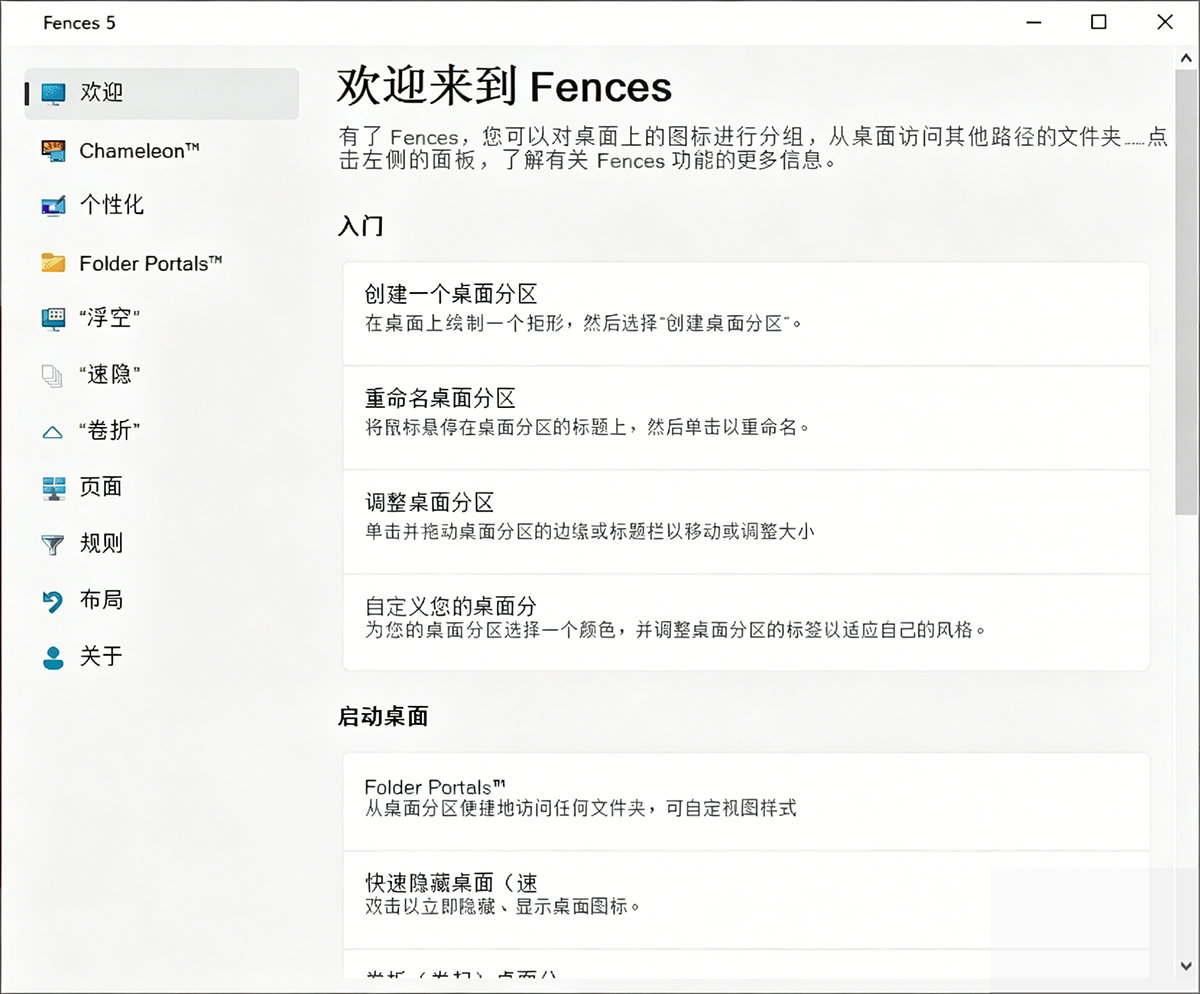Switch to the Chameleon™ section

(140, 151)
